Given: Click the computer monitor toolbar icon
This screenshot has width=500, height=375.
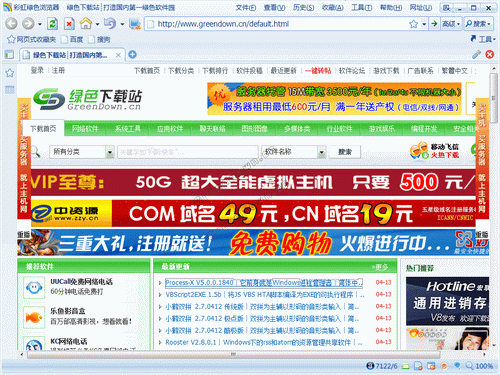Looking at the screenshot, I should tap(135, 24).
